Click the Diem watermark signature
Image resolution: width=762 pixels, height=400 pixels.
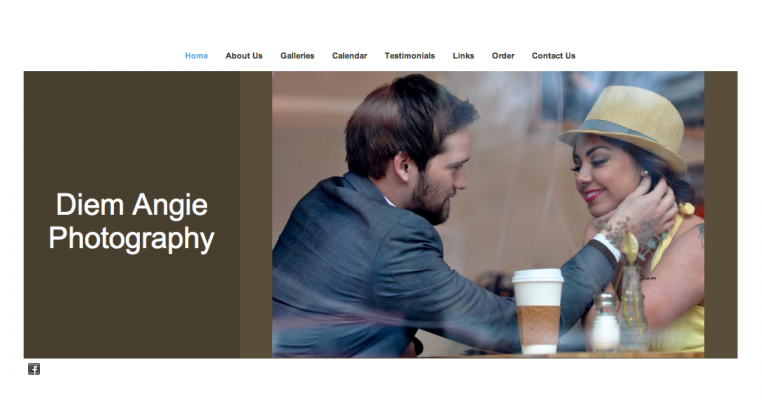tap(648, 278)
